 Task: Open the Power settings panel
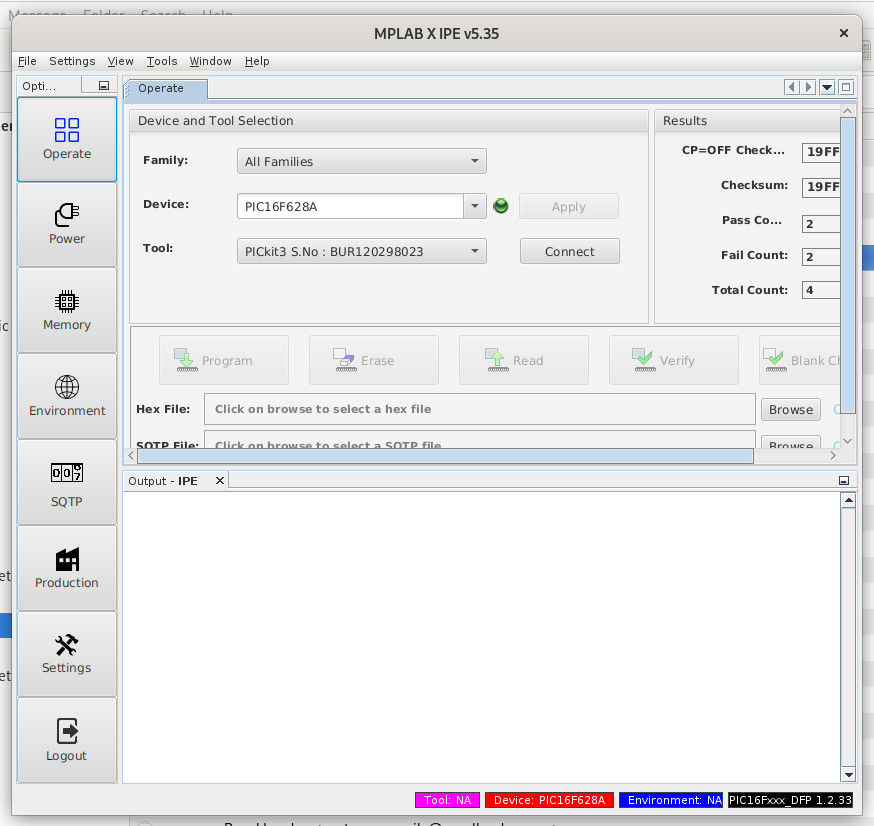67,225
